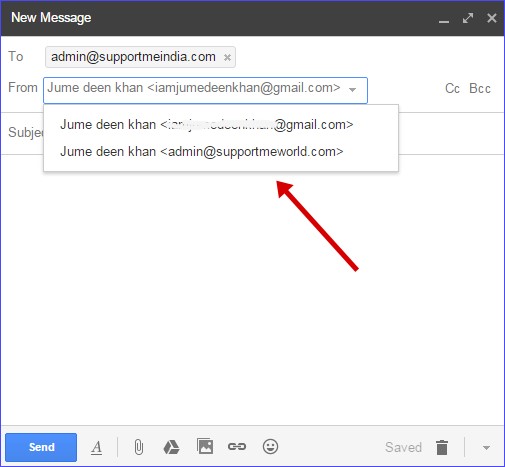Image resolution: width=505 pixels, height=467 pixels.
Task: Select the gmail.com sender option in the list
Action: pyautogui.click(x=207, y=125)
